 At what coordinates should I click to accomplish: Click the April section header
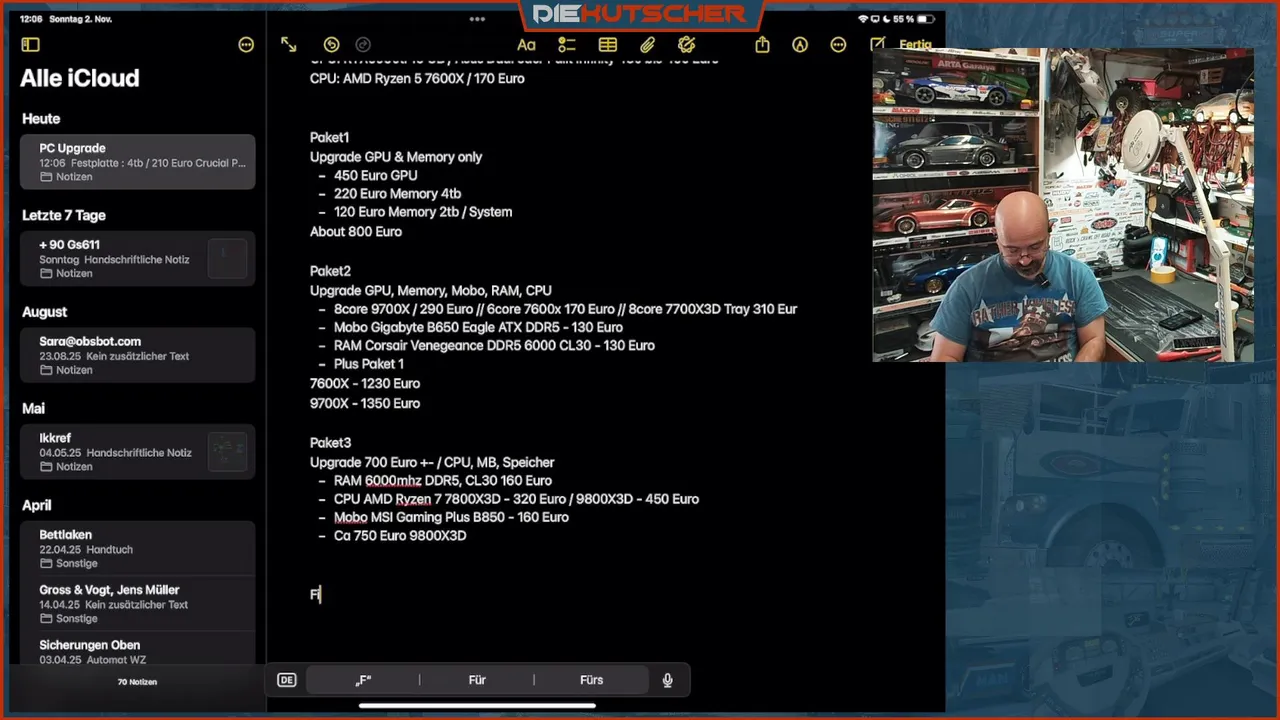click(37, 506)
